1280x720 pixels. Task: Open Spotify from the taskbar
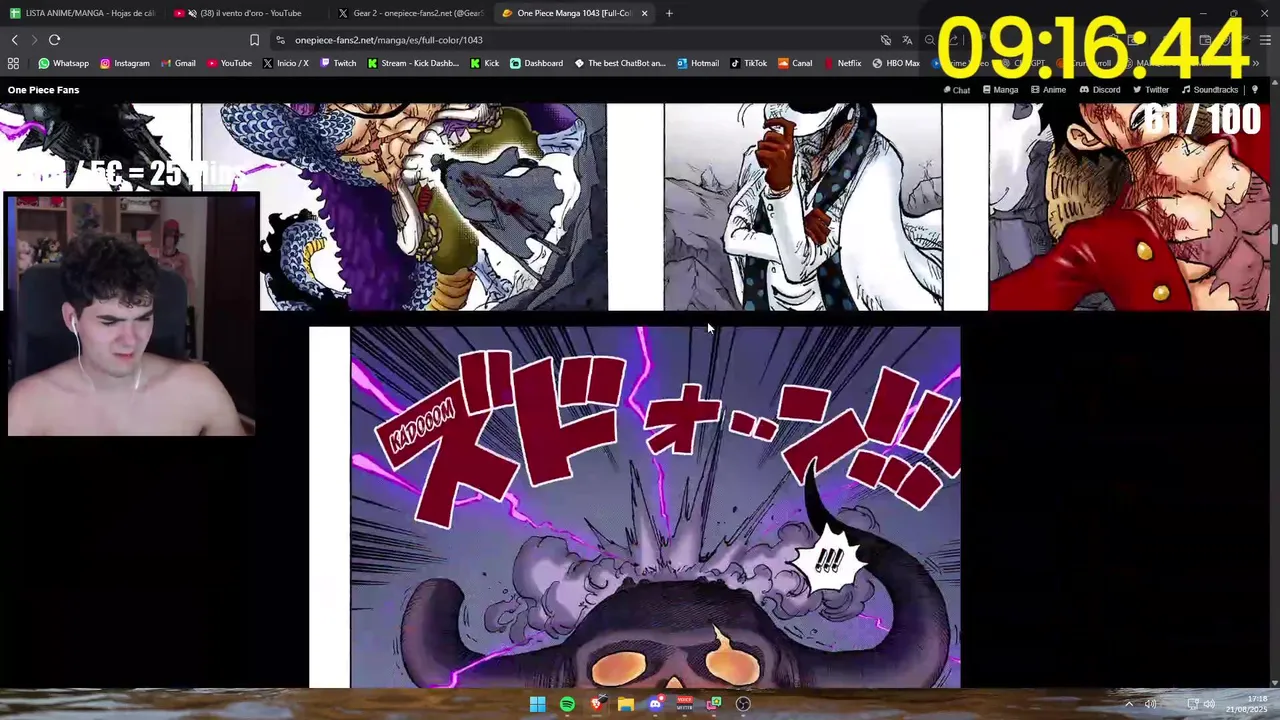point(567,704)
